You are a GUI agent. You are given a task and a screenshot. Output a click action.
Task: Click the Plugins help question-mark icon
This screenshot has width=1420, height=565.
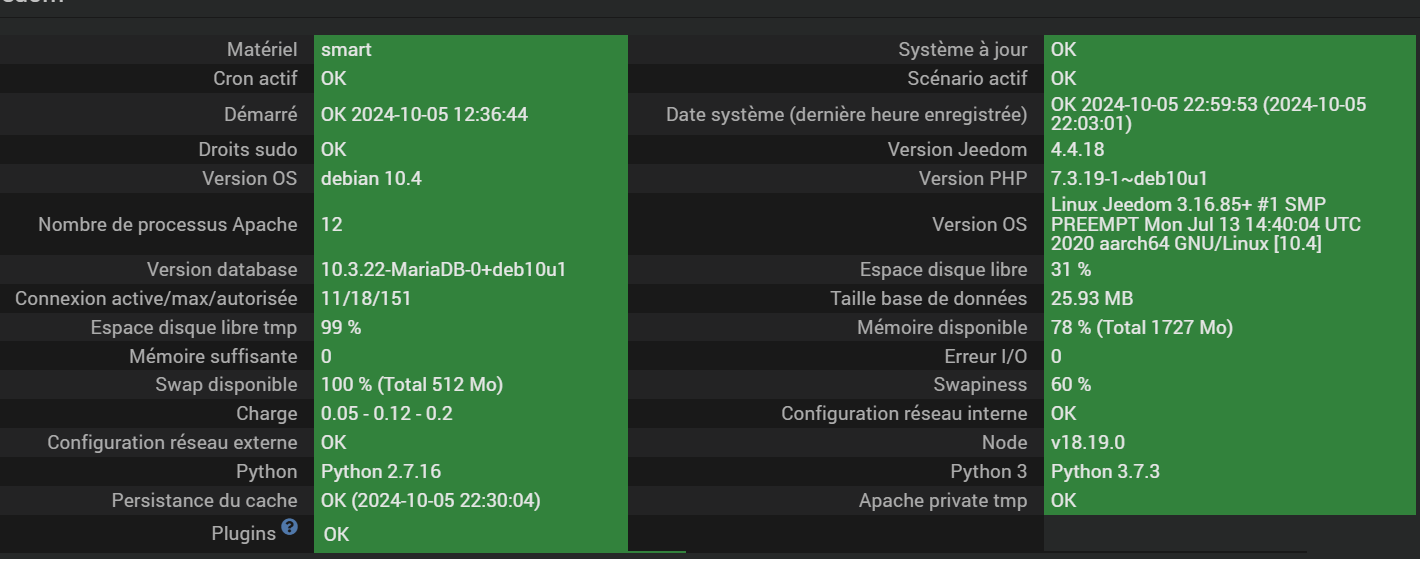pyautogui.click(x=290, y=526)
